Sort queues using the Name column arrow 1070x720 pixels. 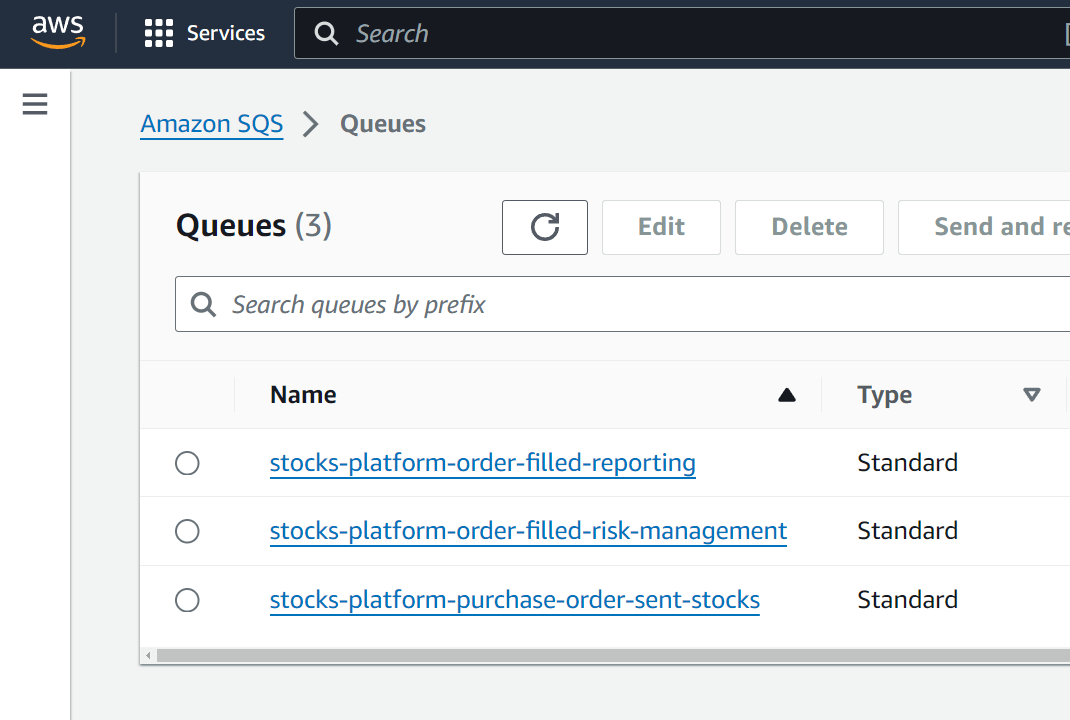(787, 395)
